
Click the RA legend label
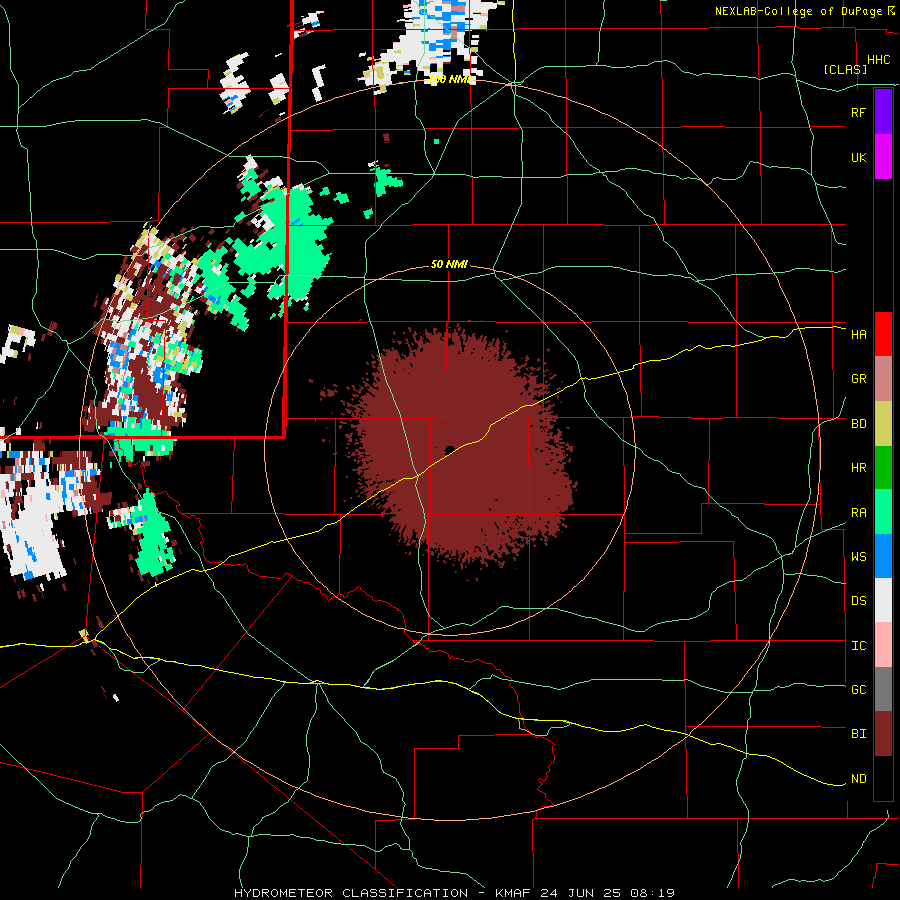coord(858,513)
